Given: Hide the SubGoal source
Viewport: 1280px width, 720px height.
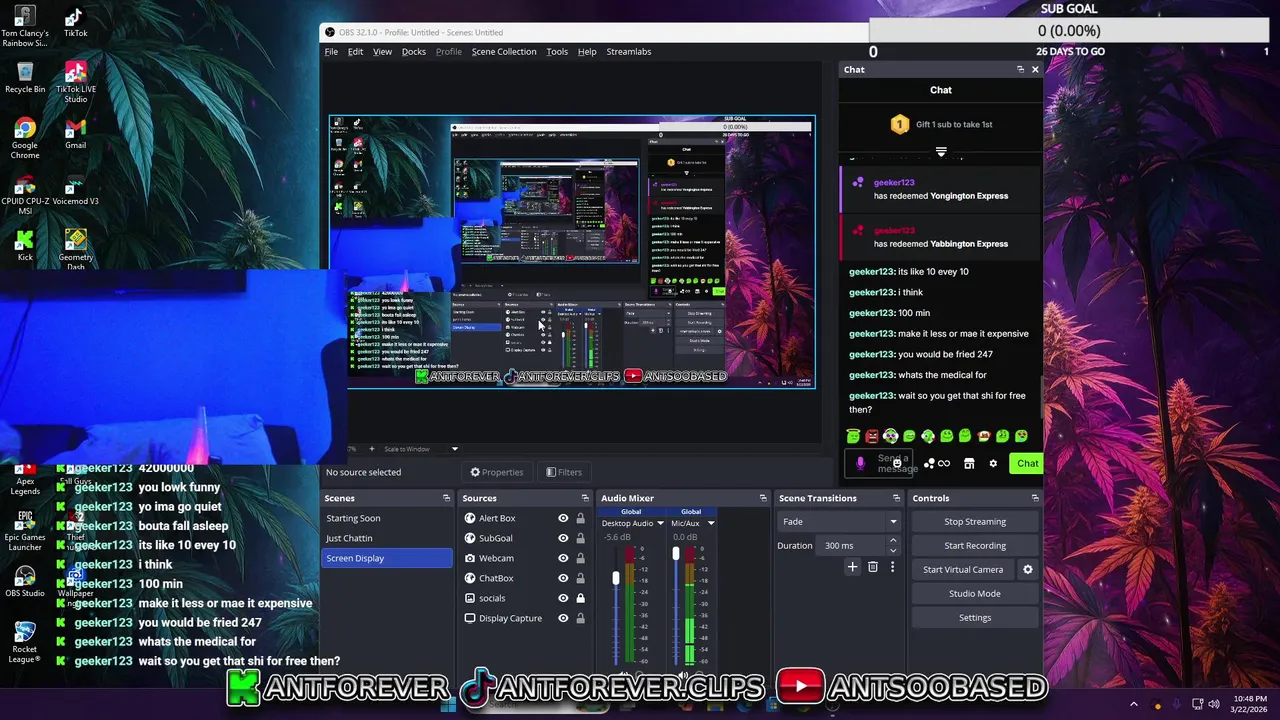Looking at the screenshot, I should point(563,538).
